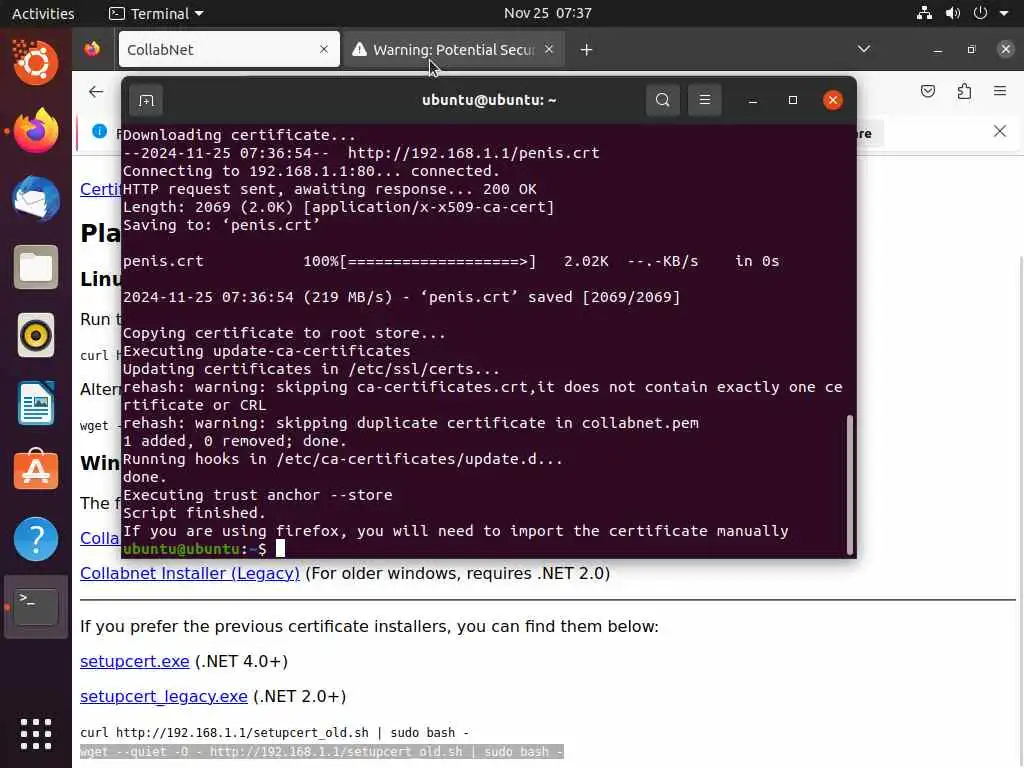
Task: Switch to Warning: Potential Security tab
Action: tap(452, 49)
